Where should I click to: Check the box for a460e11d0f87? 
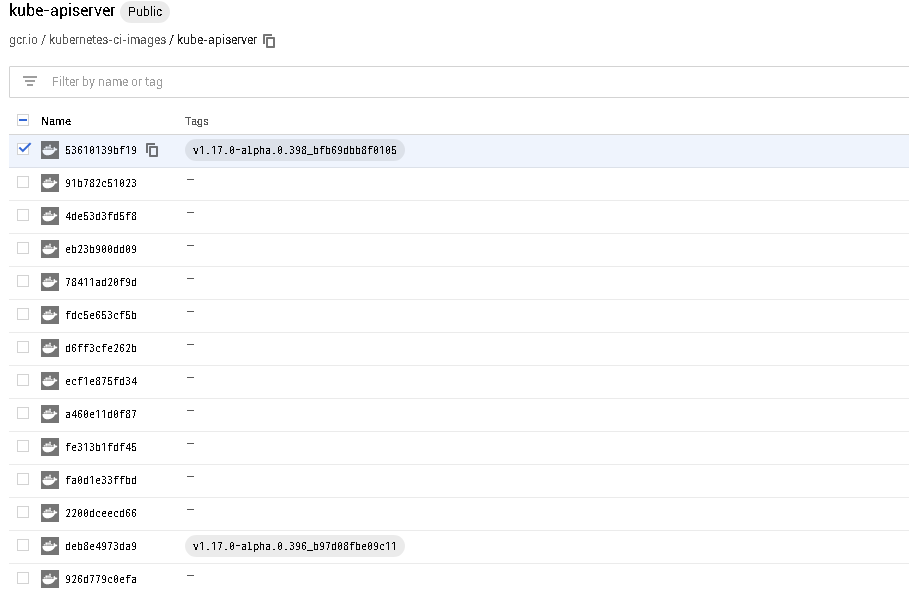(x=23, y=413)
